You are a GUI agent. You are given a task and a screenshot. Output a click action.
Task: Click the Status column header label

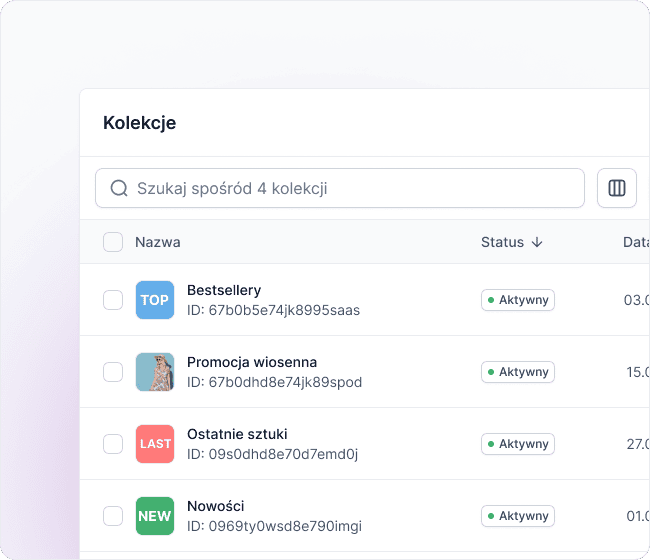(502, 242)
